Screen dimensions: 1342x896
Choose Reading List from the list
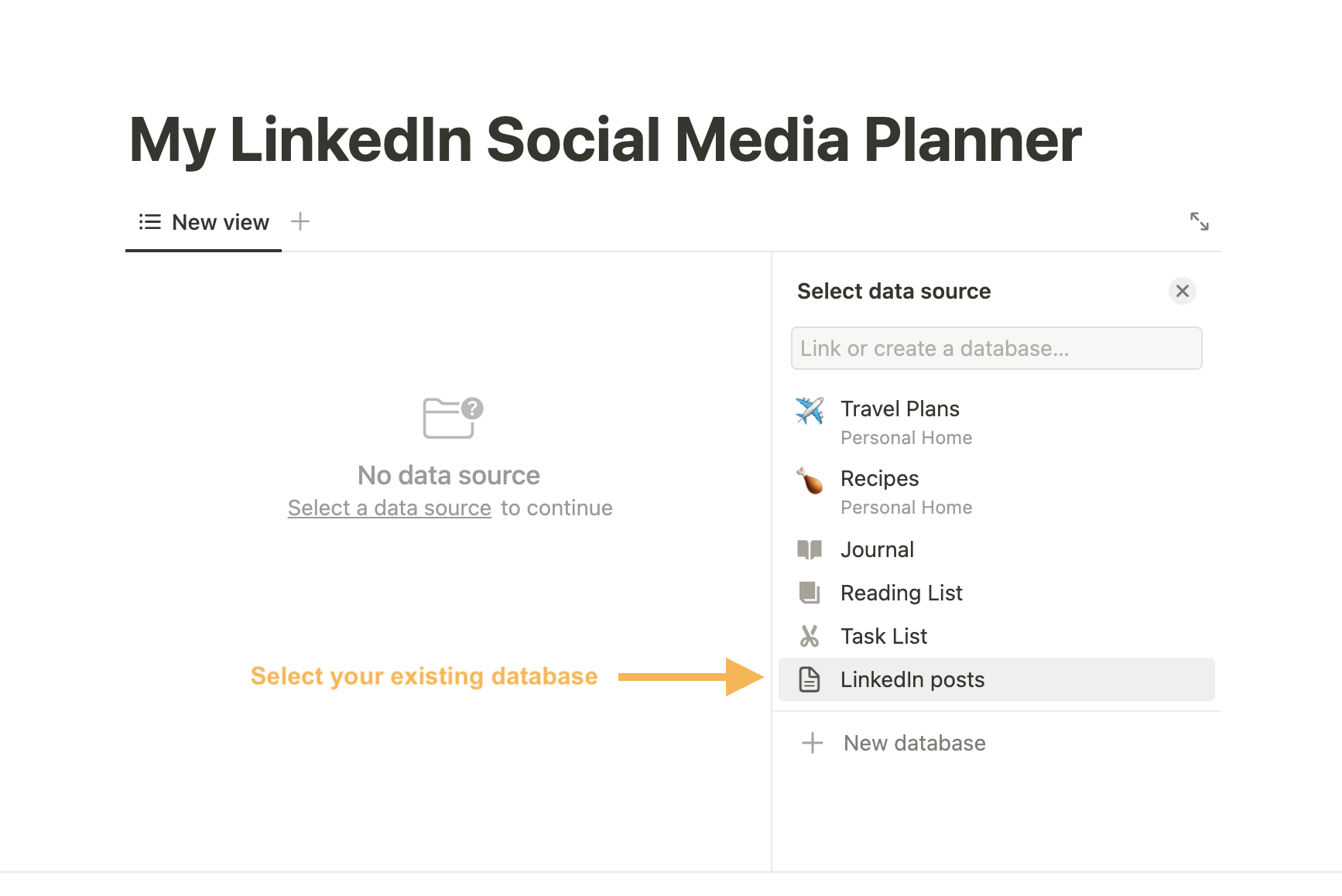pyautogui.click(x=902, y=593)
